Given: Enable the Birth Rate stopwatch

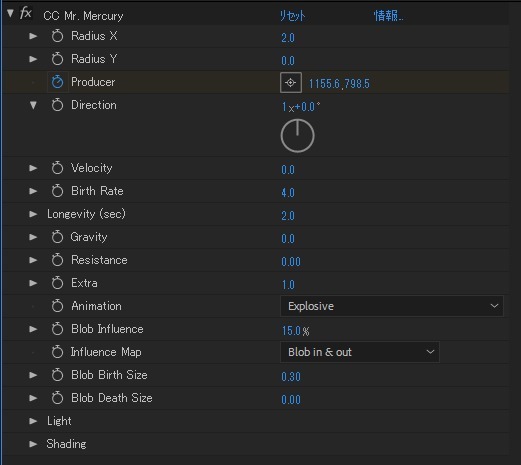Looking at the screenshot, I should pyautogui.click(x=57, y=191).
